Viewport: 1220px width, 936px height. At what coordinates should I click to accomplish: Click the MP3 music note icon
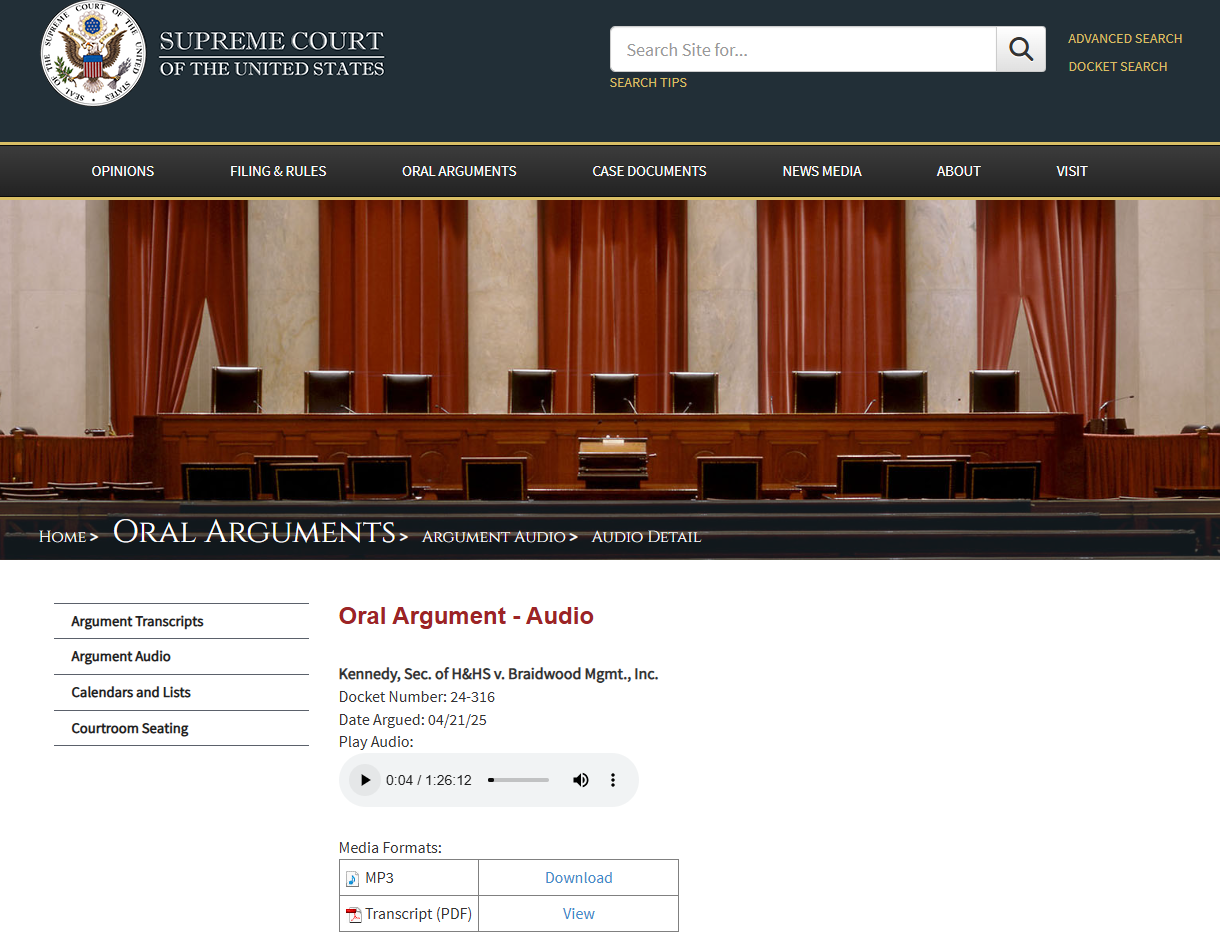pyautogui.click(x=352, y=879)
